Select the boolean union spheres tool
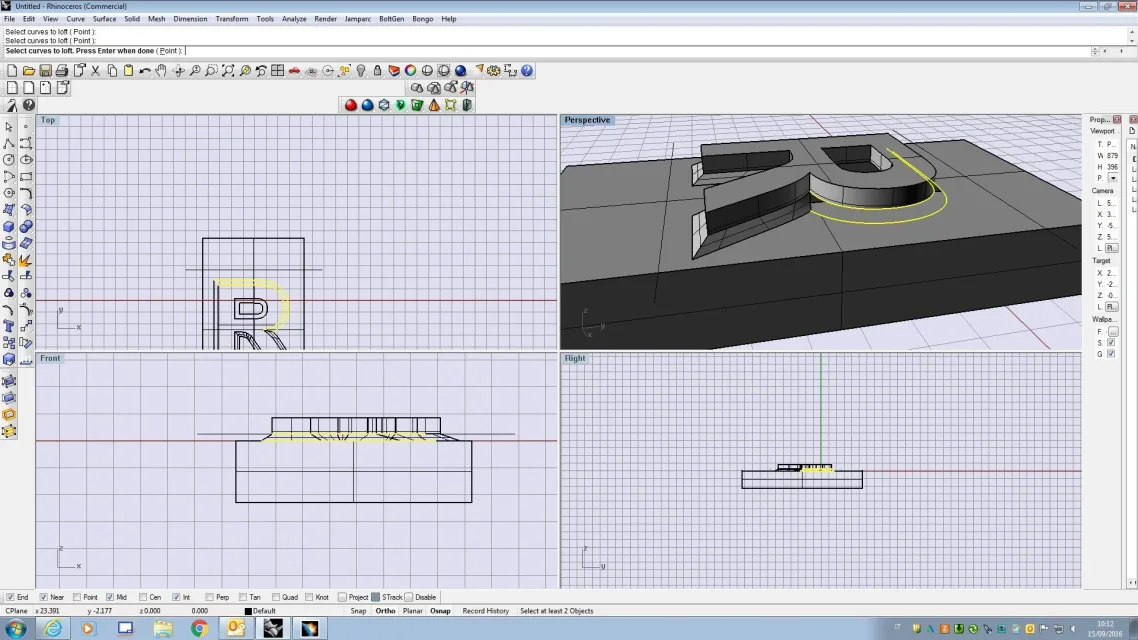The image size is (1138, 640). [x=26, y=226]
